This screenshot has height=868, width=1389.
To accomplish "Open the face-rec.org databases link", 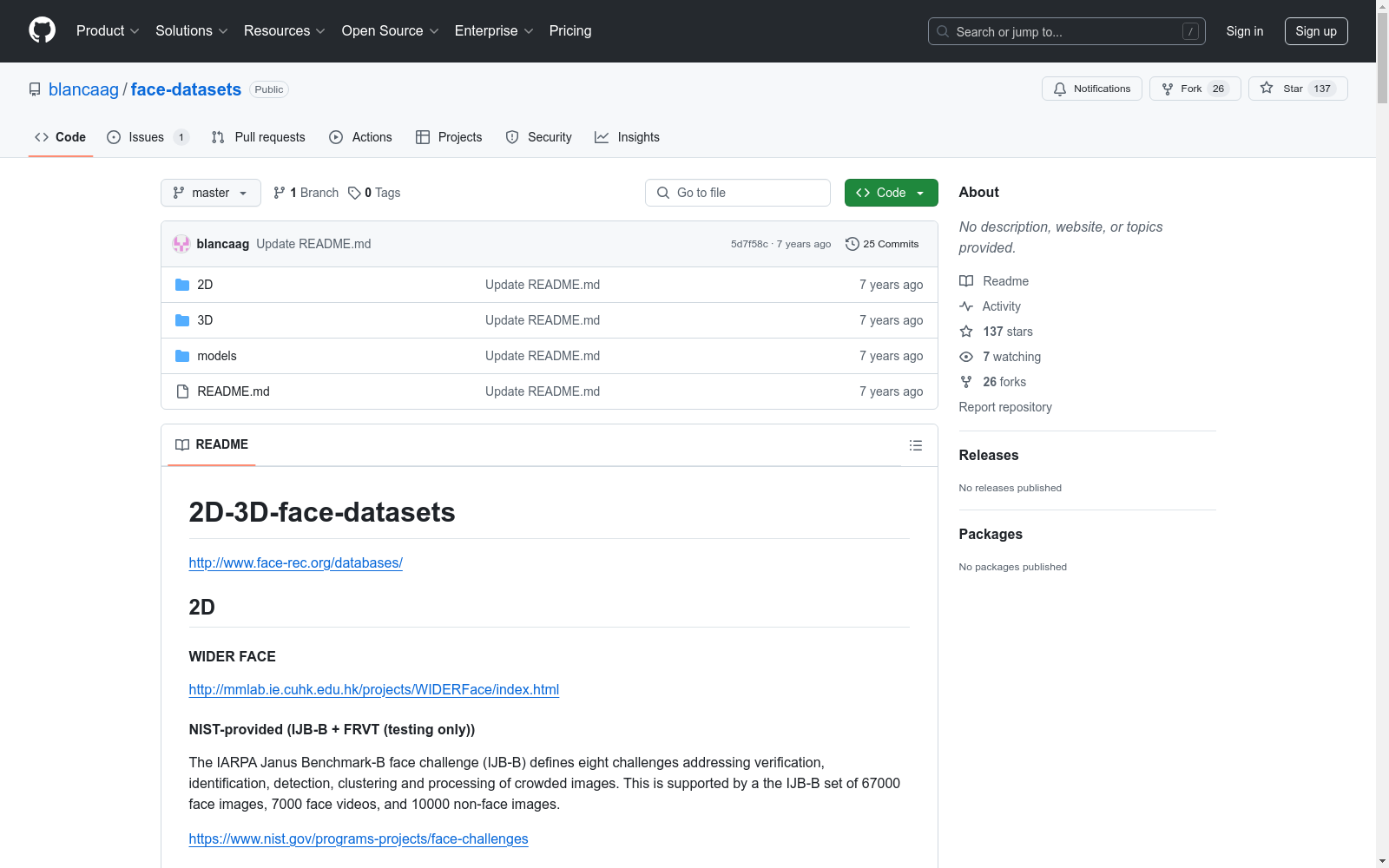I will 296,563.
